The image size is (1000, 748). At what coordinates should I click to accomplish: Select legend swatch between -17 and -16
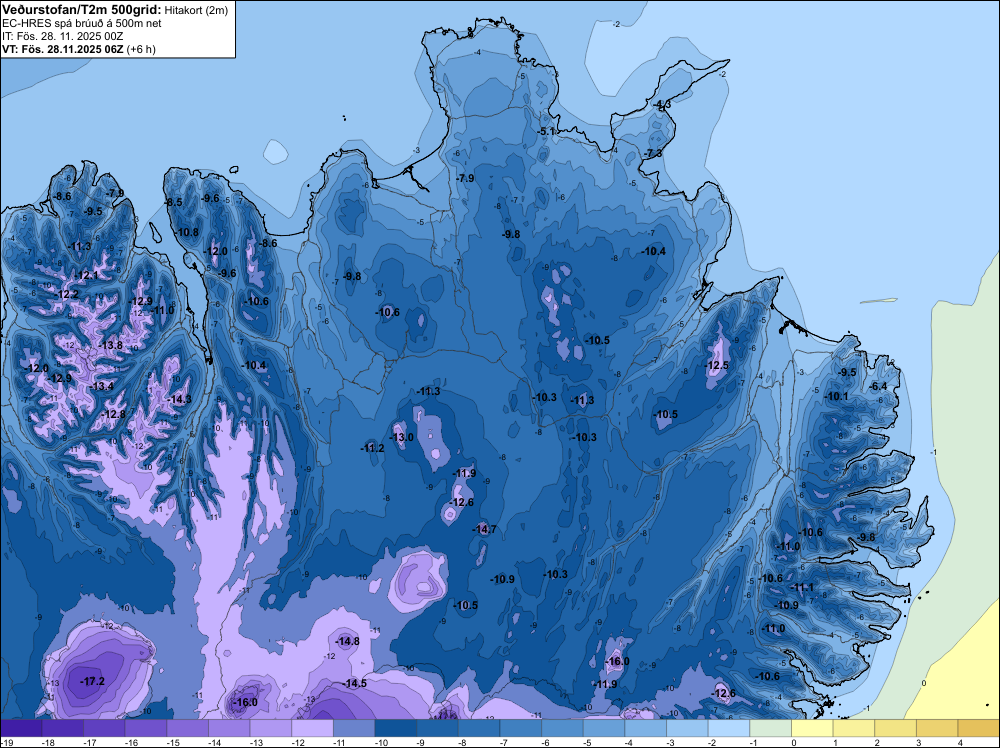pos(104,728)
